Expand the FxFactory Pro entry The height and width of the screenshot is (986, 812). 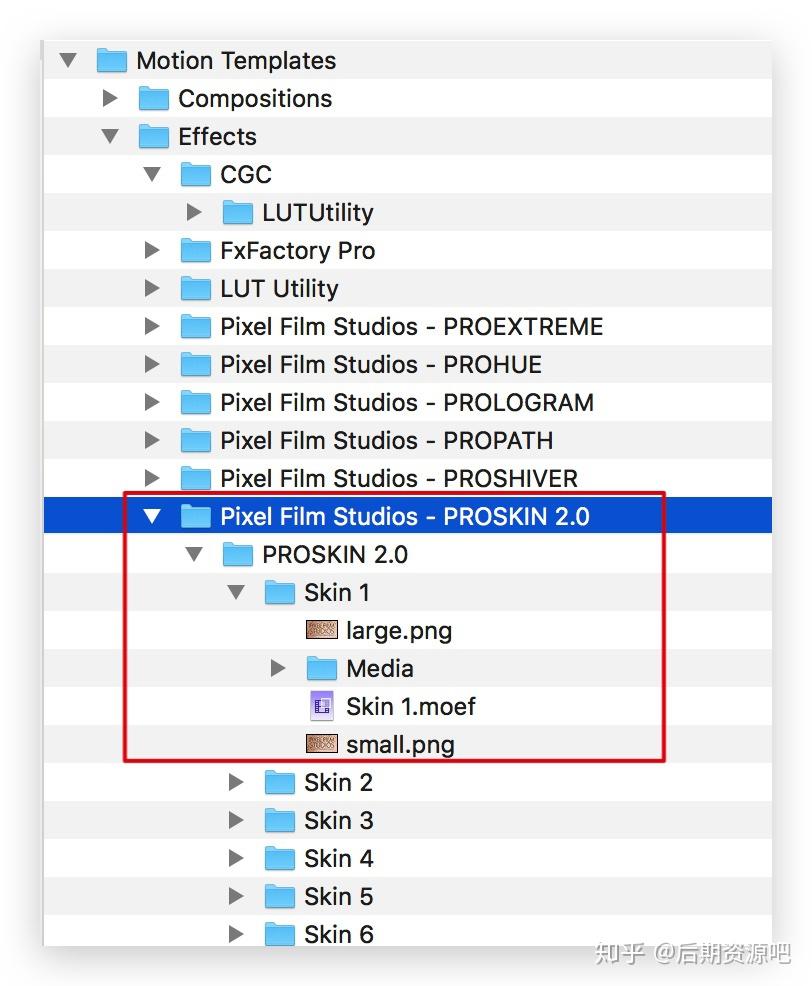[152, 250]
